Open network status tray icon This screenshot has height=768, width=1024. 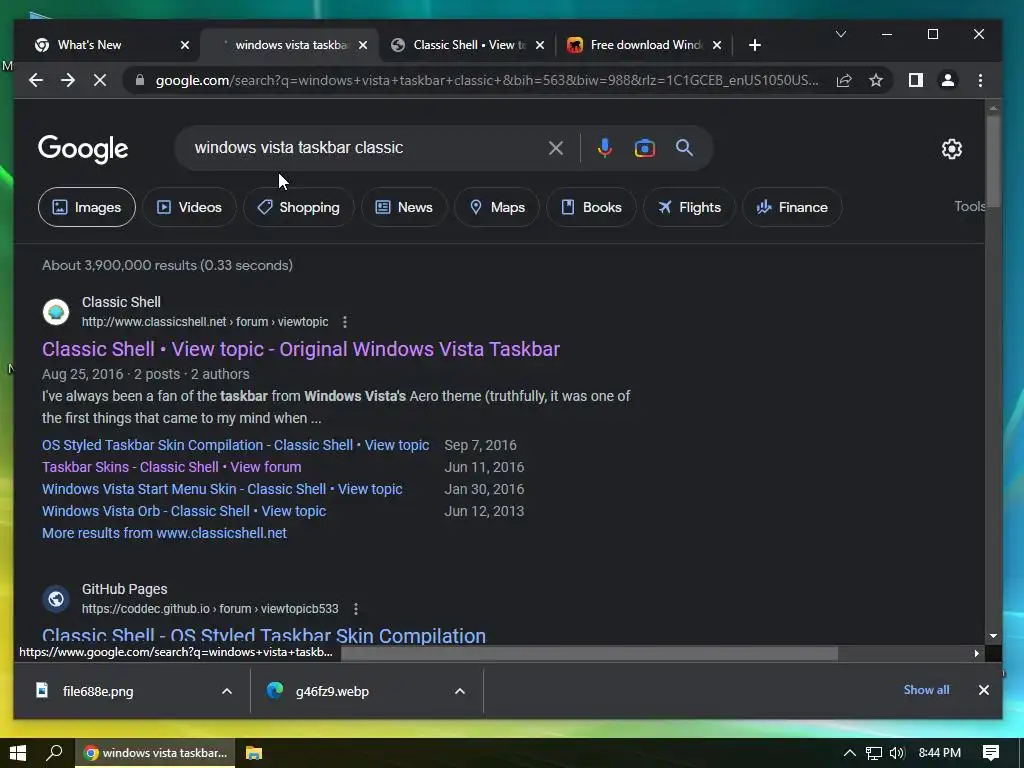click(873, 753)
